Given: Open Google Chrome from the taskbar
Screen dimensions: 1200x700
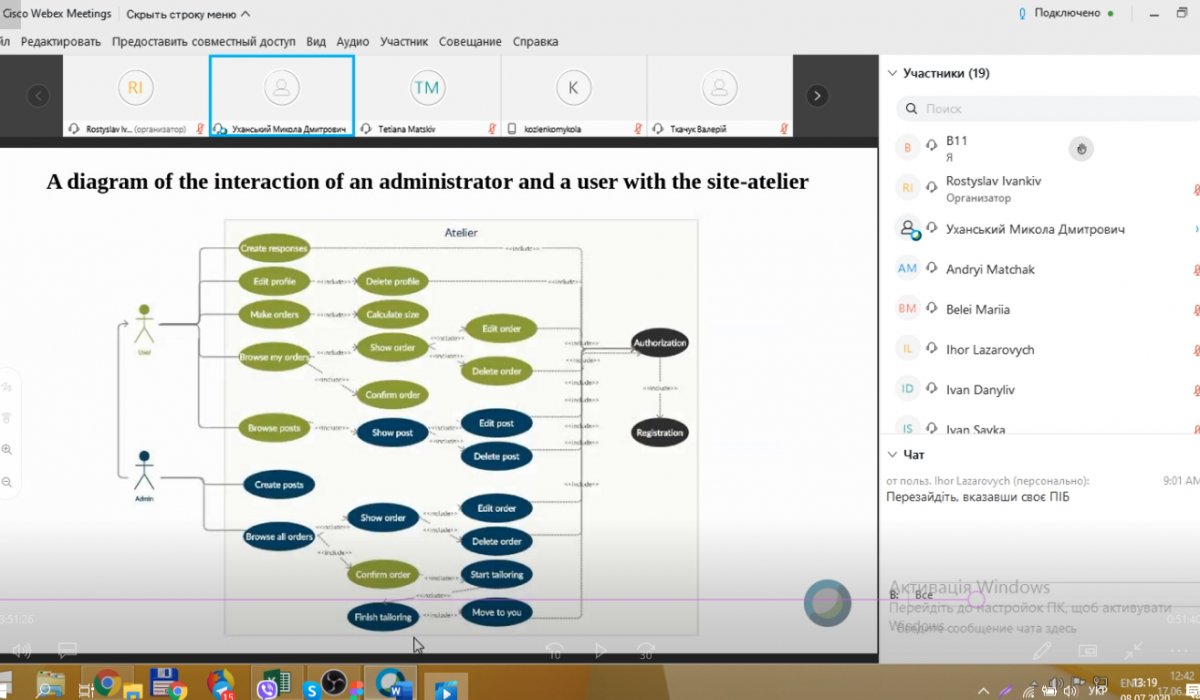Looking at the screenshot, I should (x=107, y=684).
